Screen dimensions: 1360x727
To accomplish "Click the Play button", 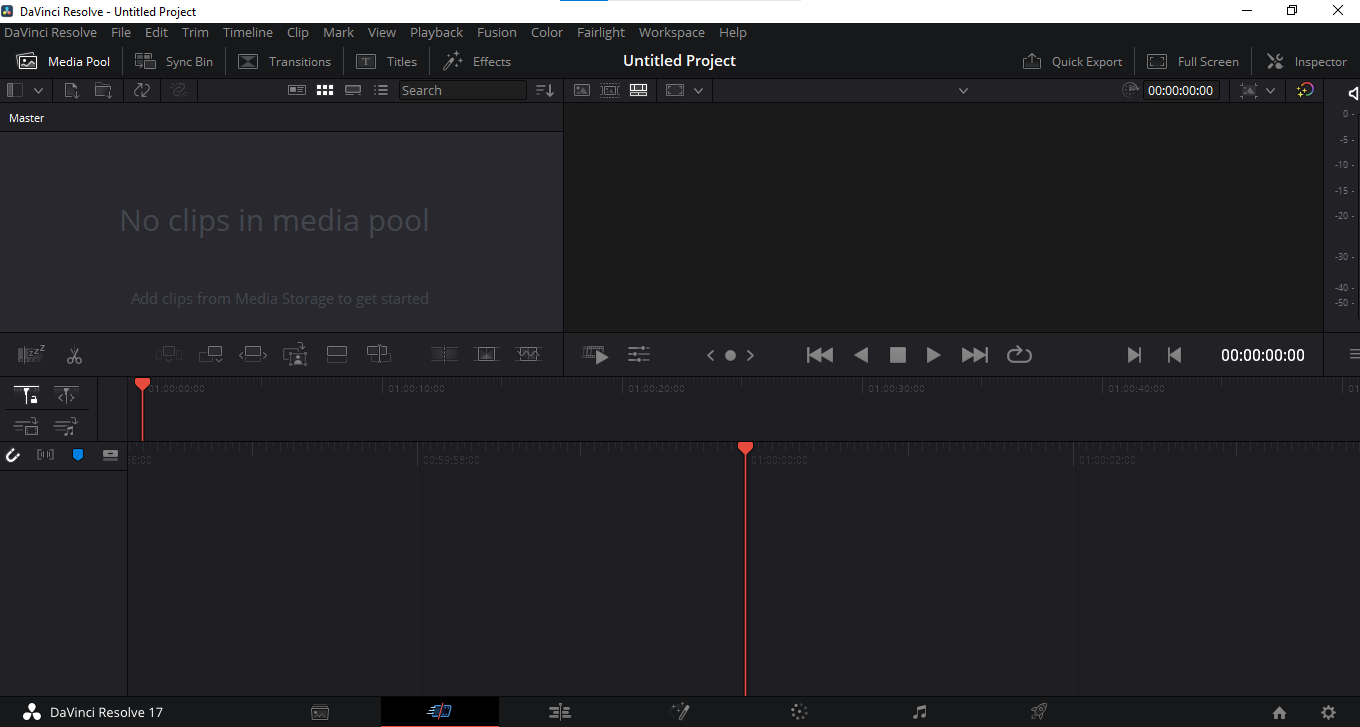I will (x=933, y=354).
